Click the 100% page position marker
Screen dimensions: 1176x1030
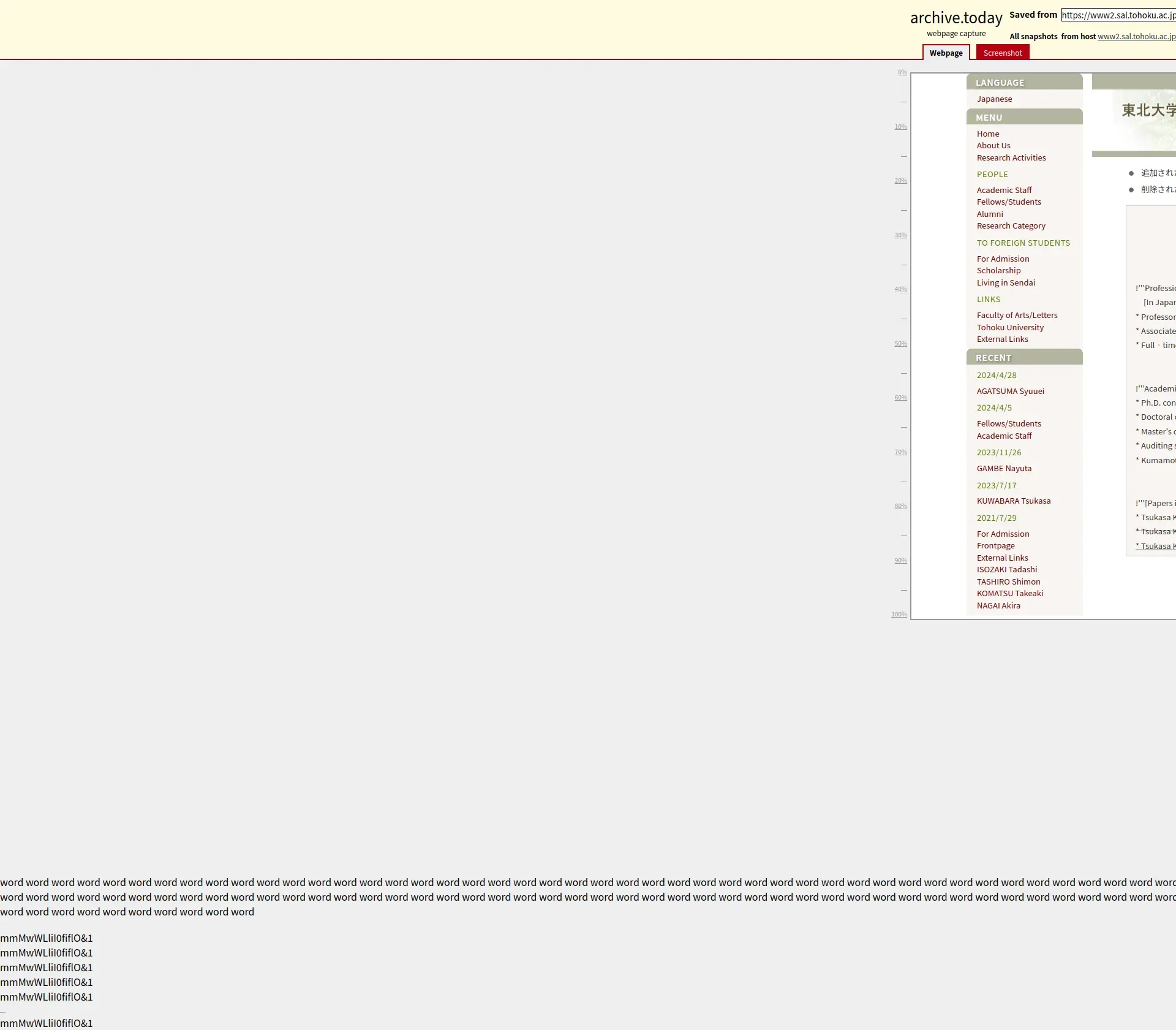(899, 615)
